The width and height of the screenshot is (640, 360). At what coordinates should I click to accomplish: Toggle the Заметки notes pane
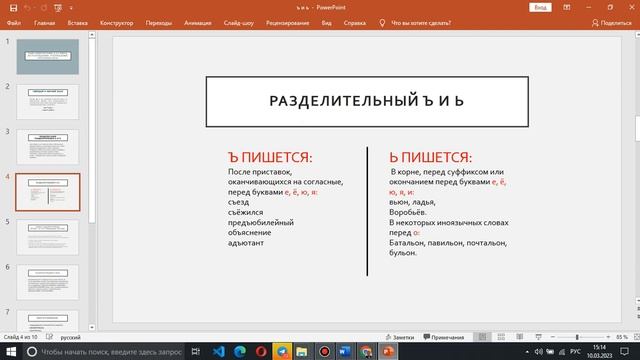(400, 337)
